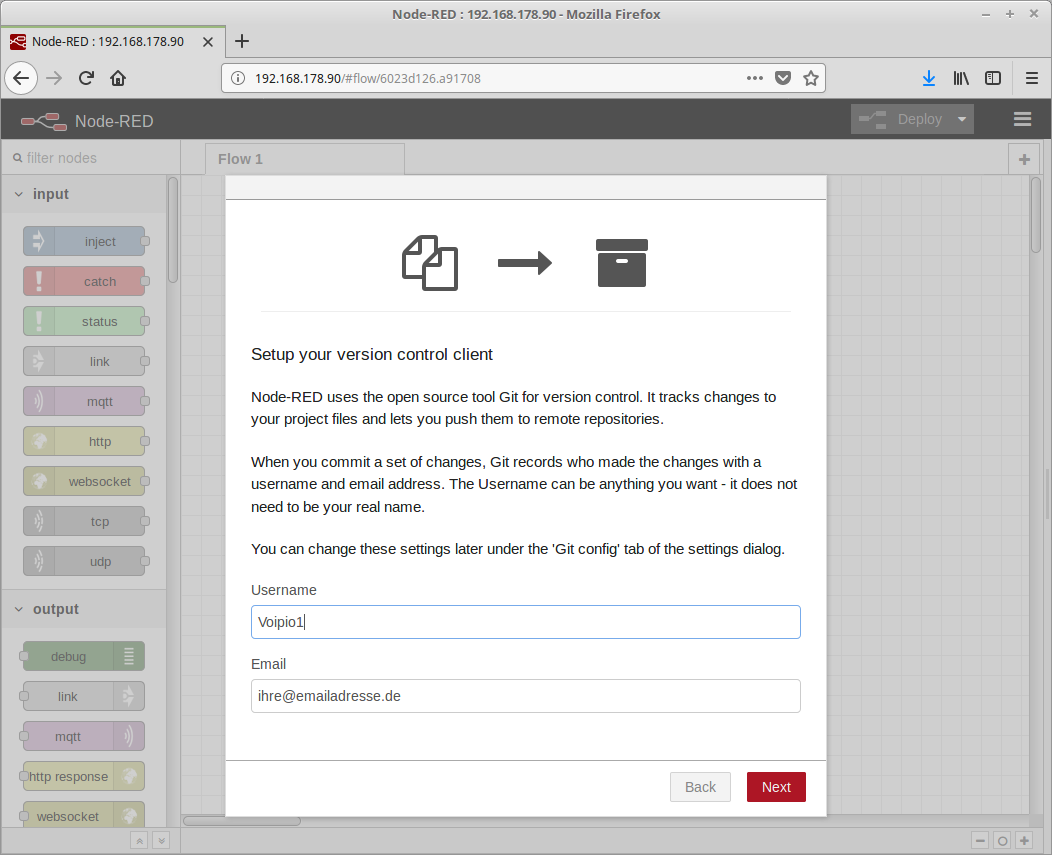Screen dimensions: 1052x855
Task: Click into the Username text field
Action: coord(525,622)
